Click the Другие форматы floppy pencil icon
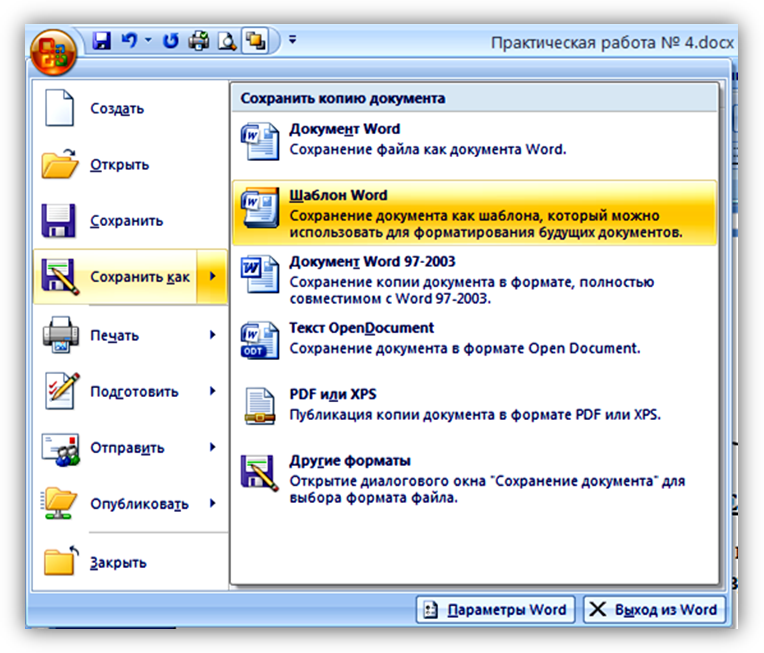The height and width of the screenshot is (653, 764). click(x=260, y=473)
